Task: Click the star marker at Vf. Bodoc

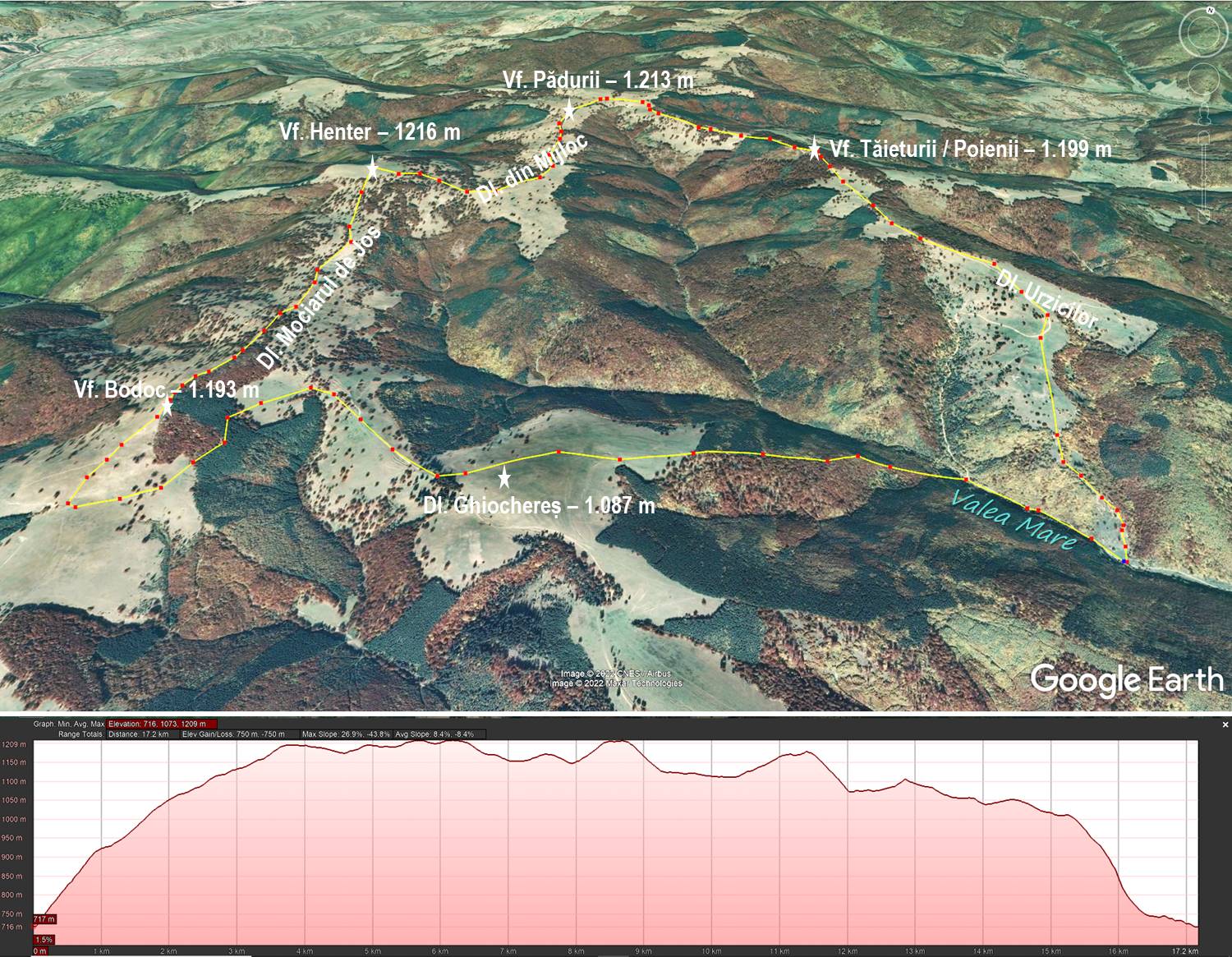Action: [x=168, y=406]
